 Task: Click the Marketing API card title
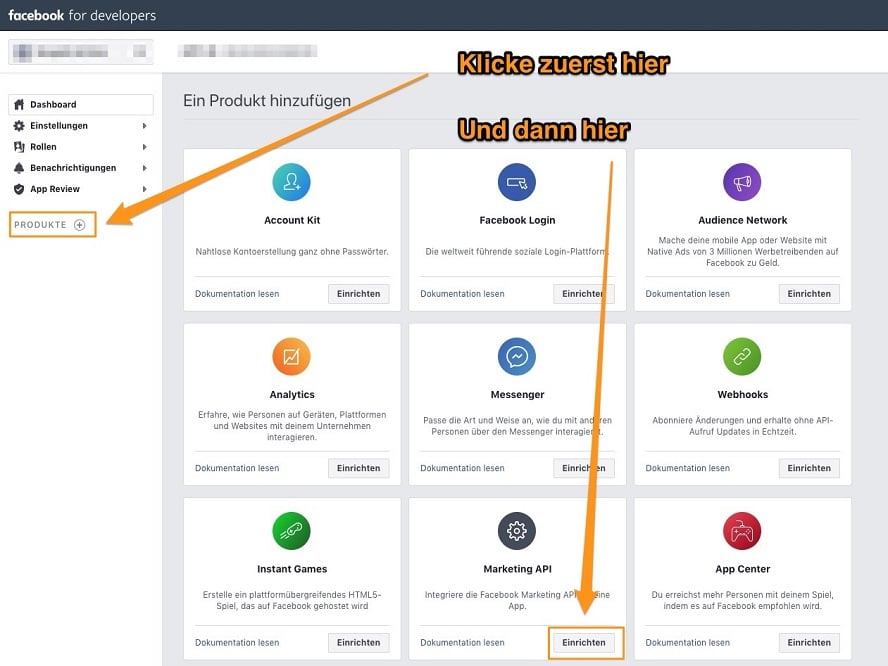(517, 569)
